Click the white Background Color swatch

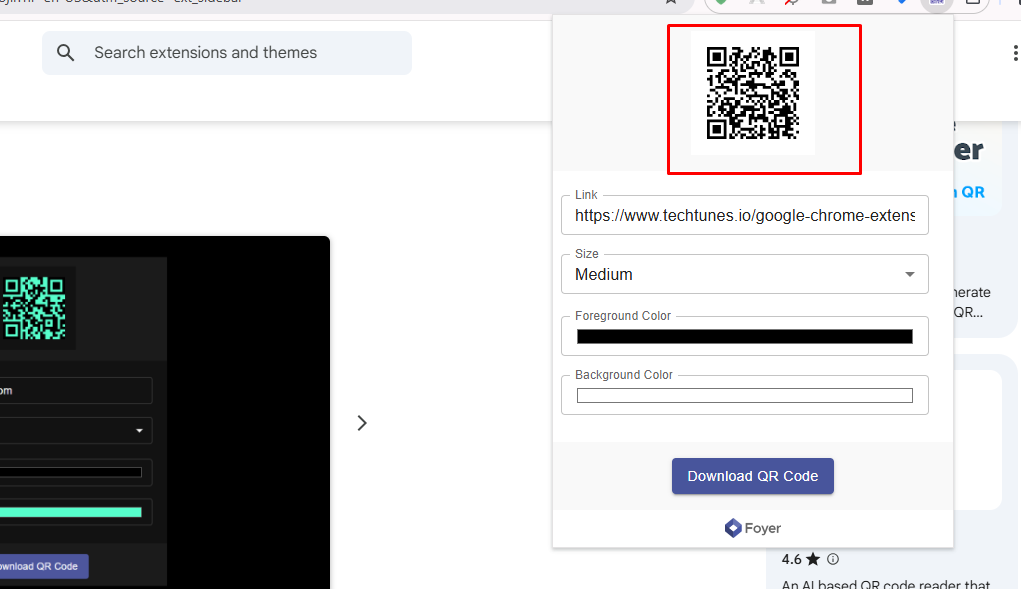(x=744, y=395)
